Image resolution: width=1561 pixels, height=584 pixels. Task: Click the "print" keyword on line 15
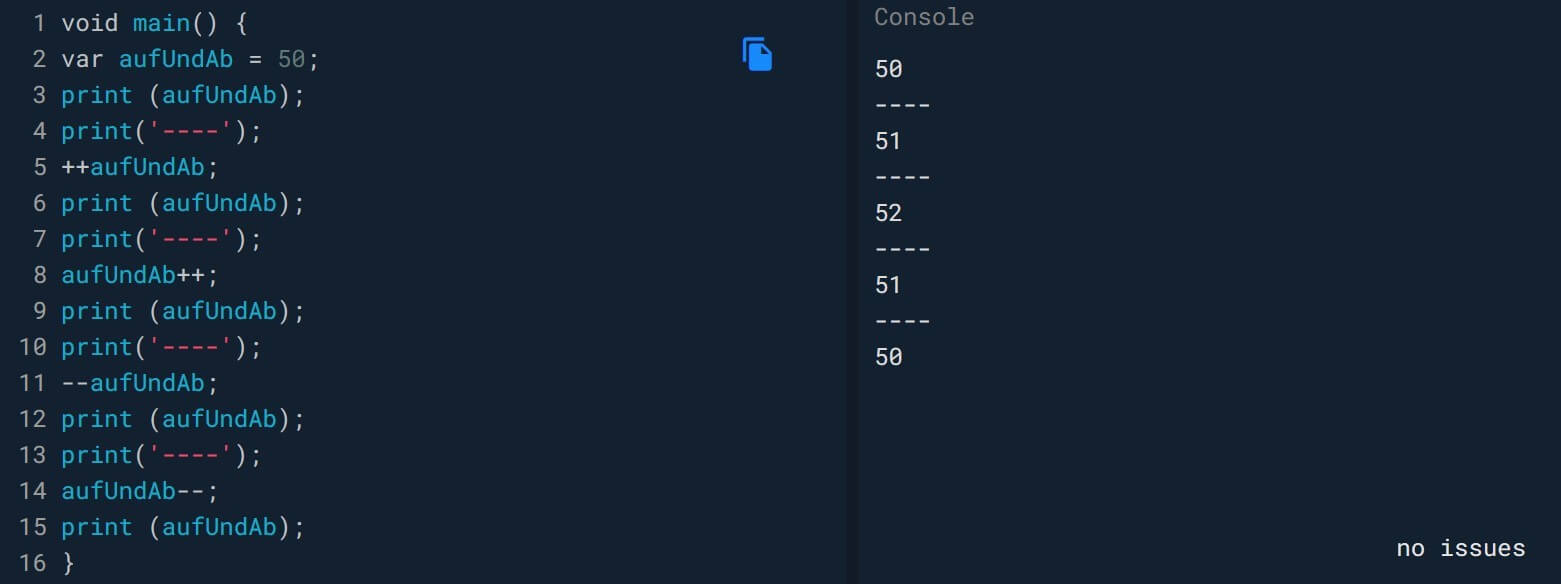[96, 527]
